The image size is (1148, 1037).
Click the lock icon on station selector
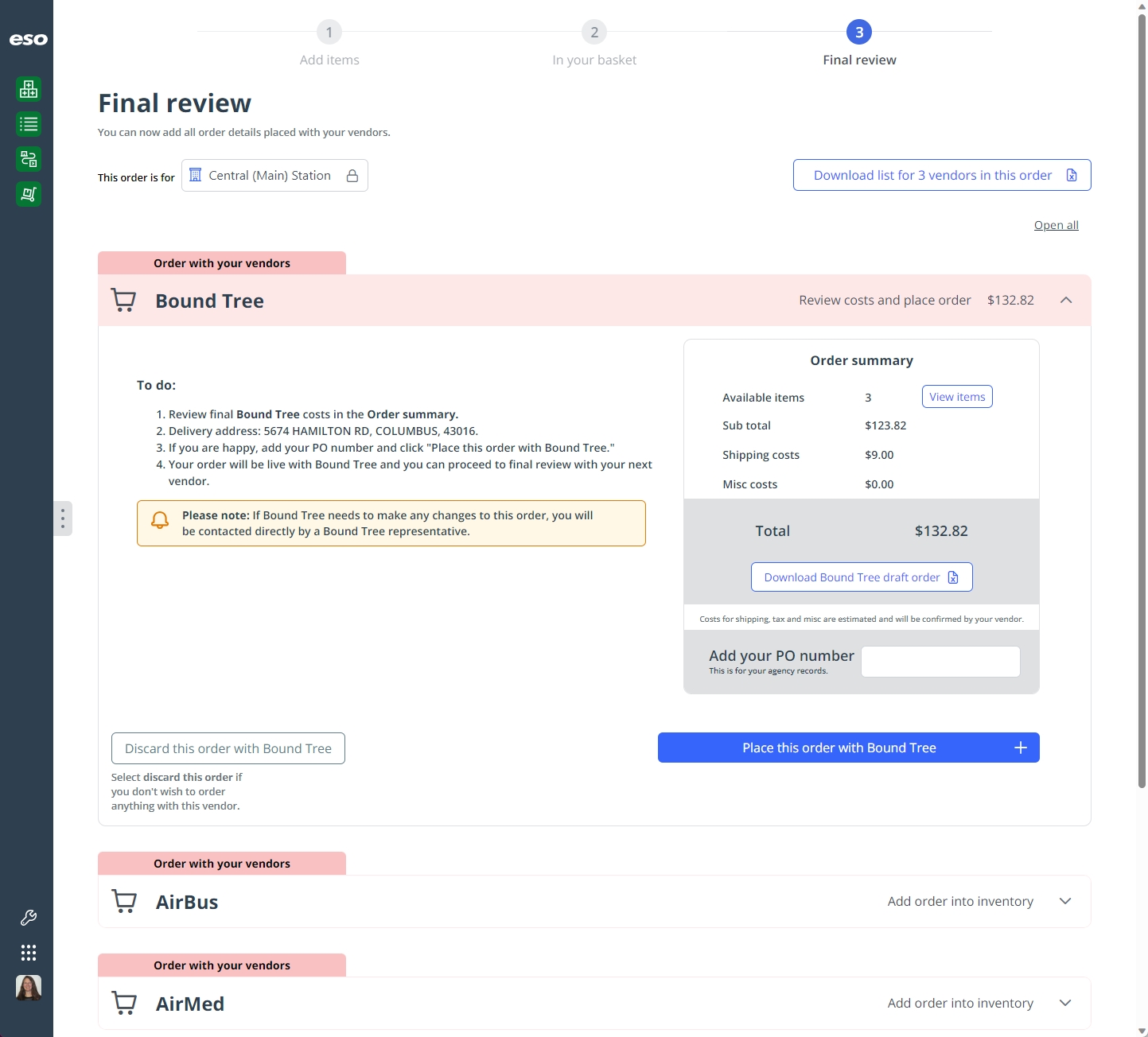[x=352, y=176]
